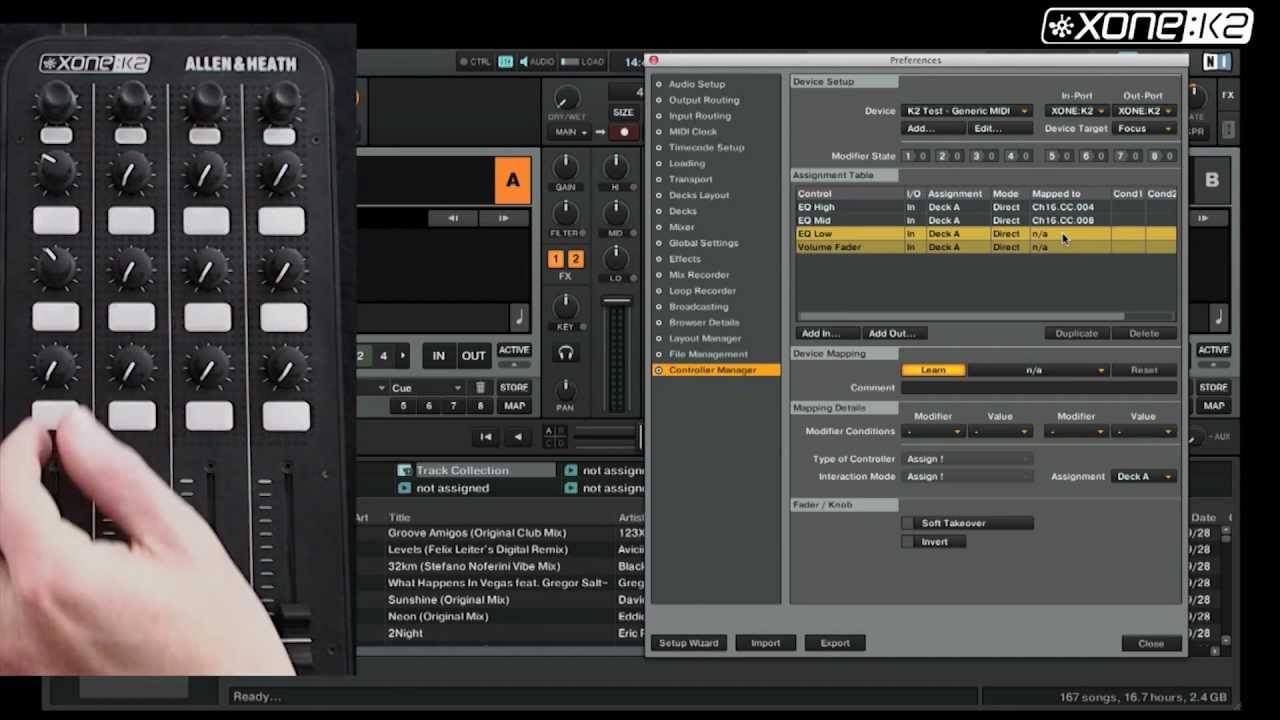This screenshot has width=1280, height=720.
Task: Click the LO EQ knob
Action: (616, 257)
